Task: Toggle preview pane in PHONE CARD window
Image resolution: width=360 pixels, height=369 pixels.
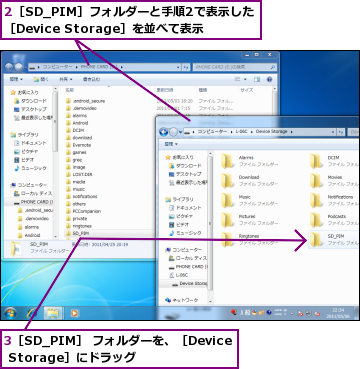Action: click(x=257, y=79)
